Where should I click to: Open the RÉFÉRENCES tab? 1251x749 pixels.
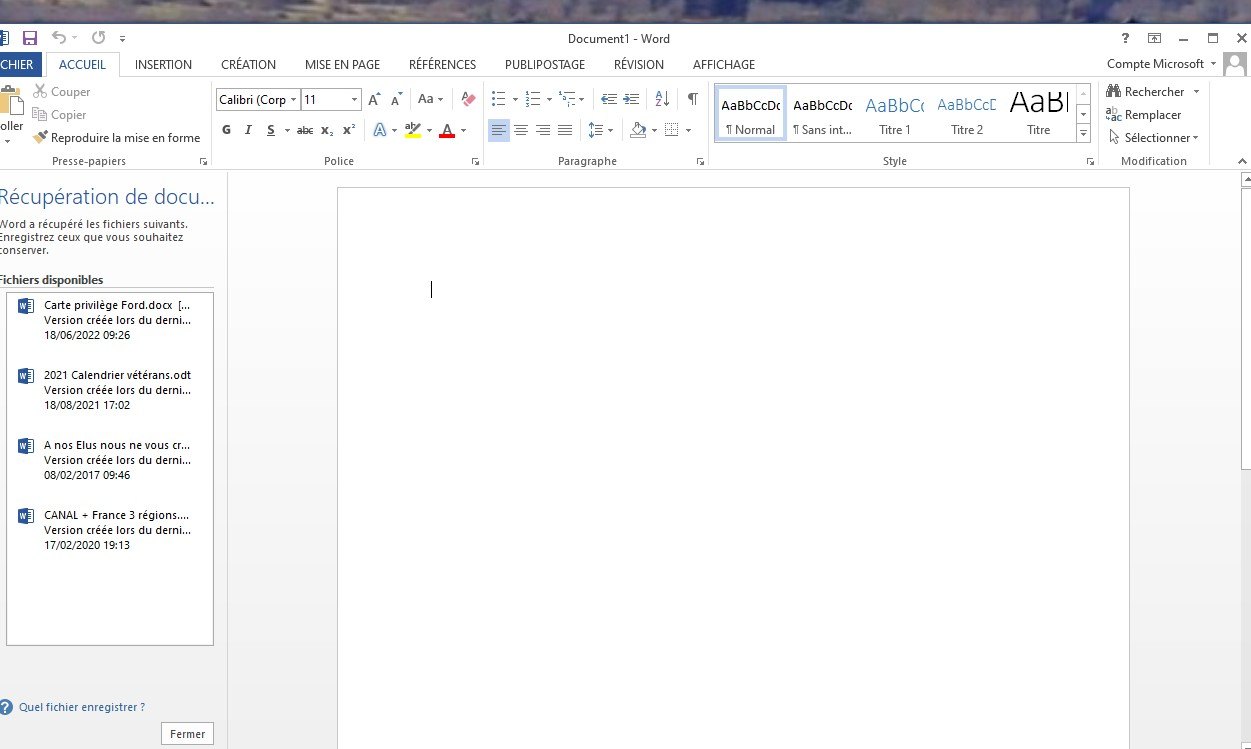click(x=442, y=64)
